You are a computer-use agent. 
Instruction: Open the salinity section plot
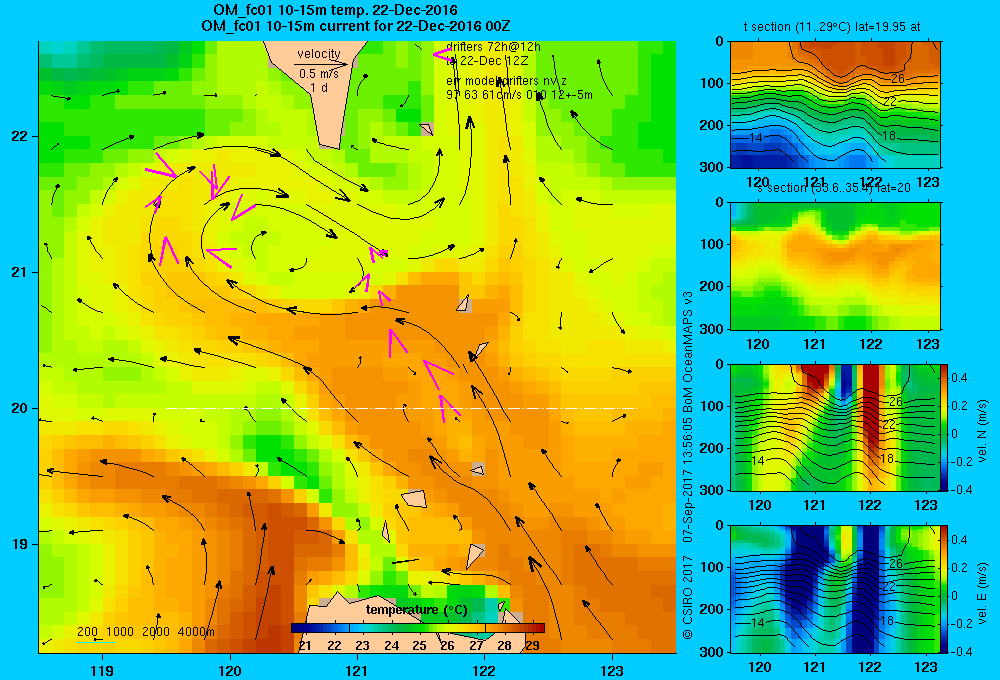(x=835, y=266)
